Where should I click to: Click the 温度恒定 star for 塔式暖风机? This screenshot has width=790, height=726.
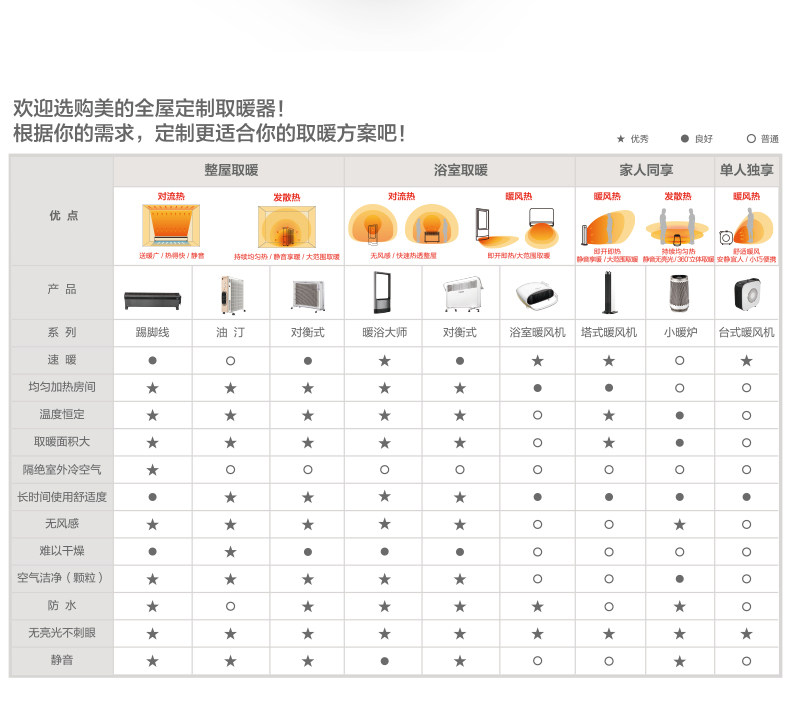pyautogui.click(x=609, y=415)
